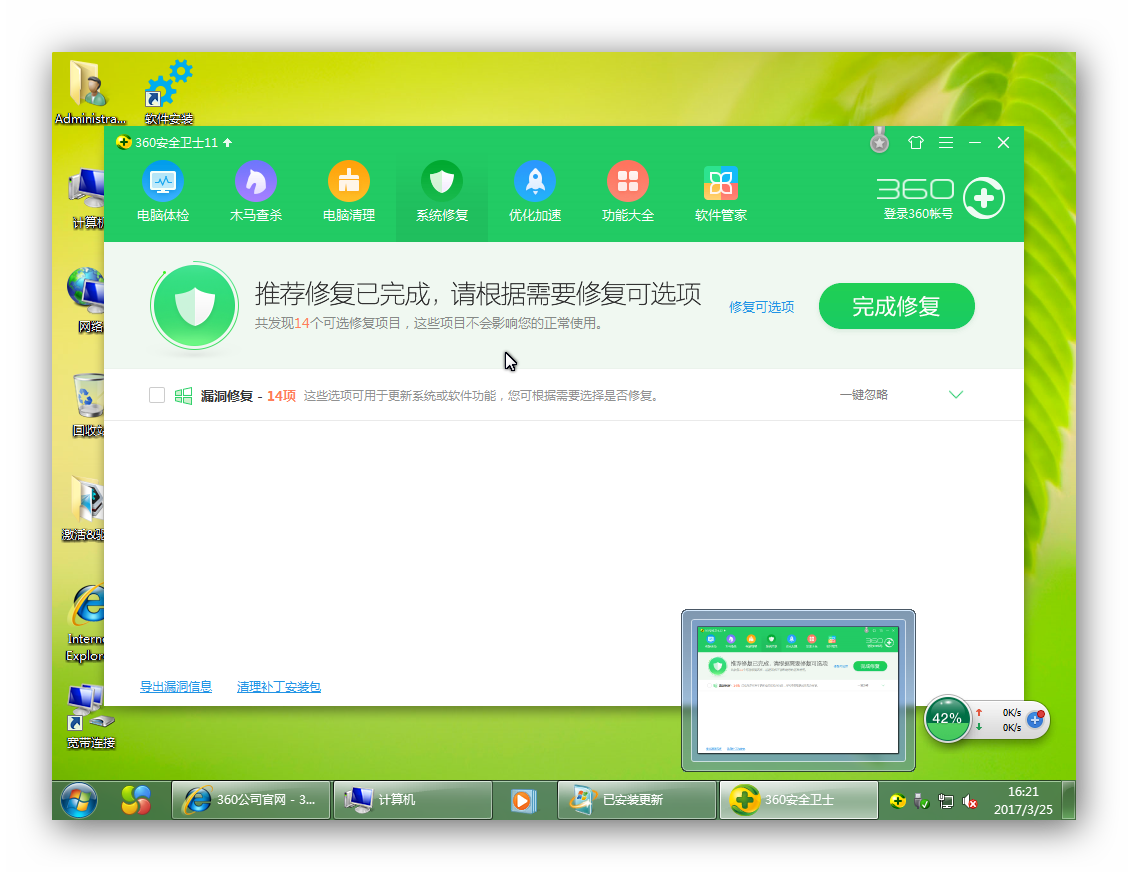Open the 清理补丁安装包 link

278,686
